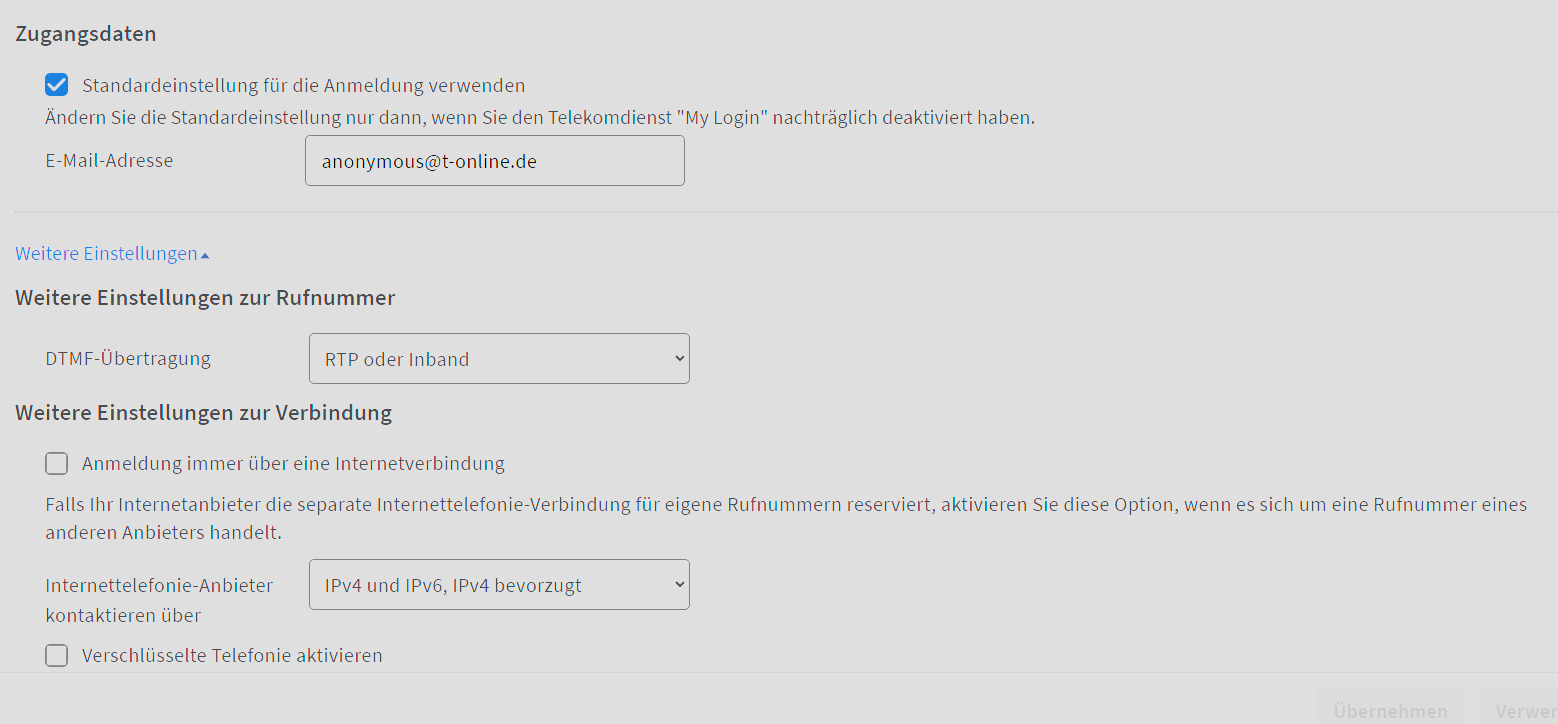Click the chevron arrow of IPv4 bevorzugt select
This screenshot has height=724, width=1558.
[x=679, y=584]
